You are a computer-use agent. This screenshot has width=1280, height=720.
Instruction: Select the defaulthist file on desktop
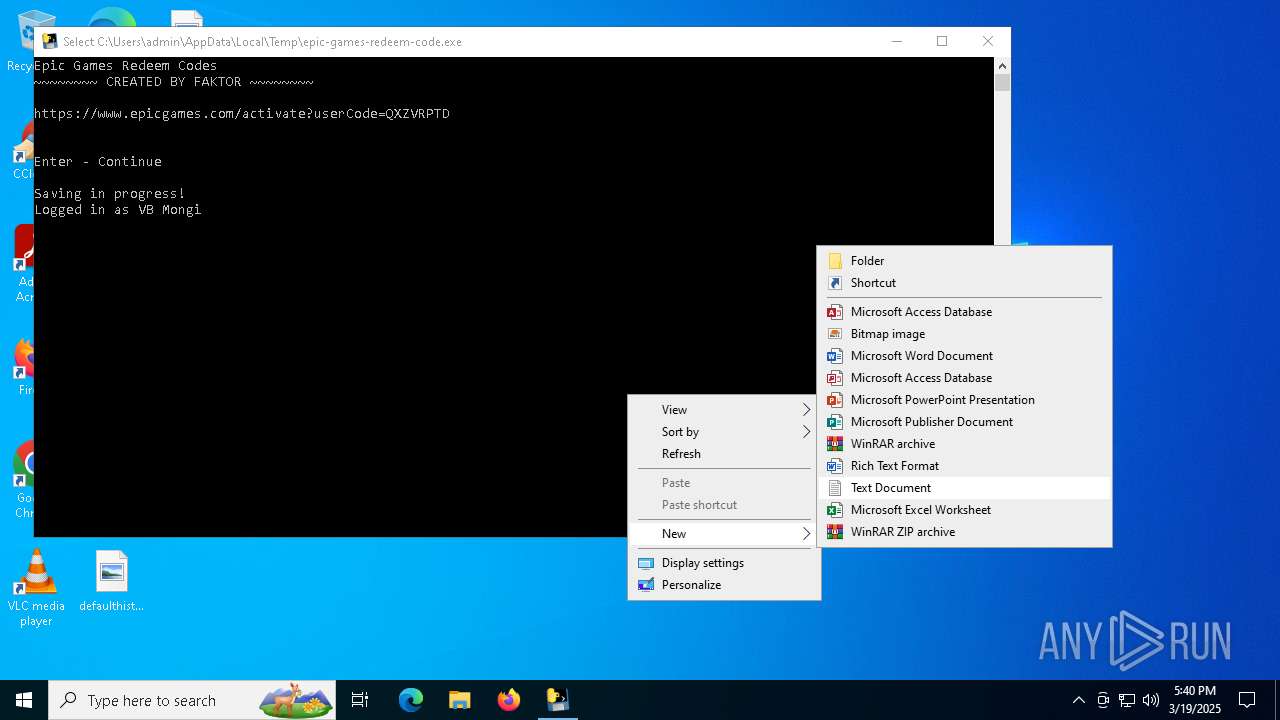(112, 581)
